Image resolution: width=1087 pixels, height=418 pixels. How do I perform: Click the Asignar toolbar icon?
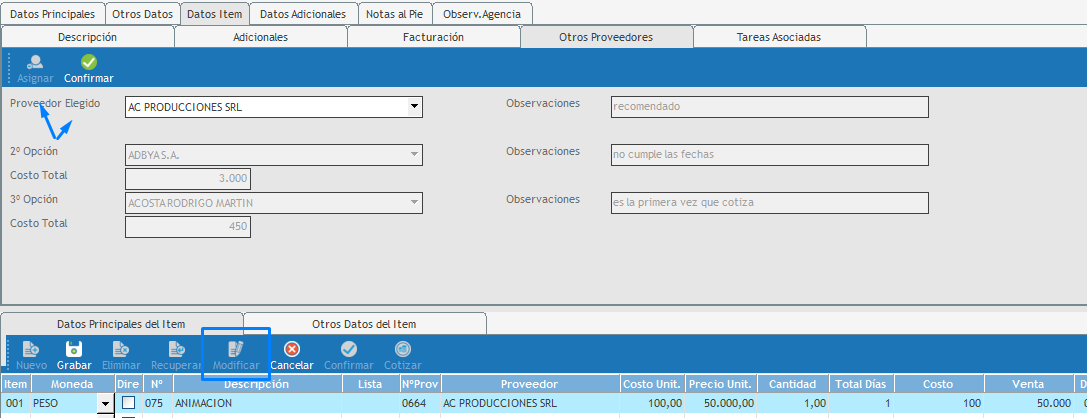coord(35,62)
